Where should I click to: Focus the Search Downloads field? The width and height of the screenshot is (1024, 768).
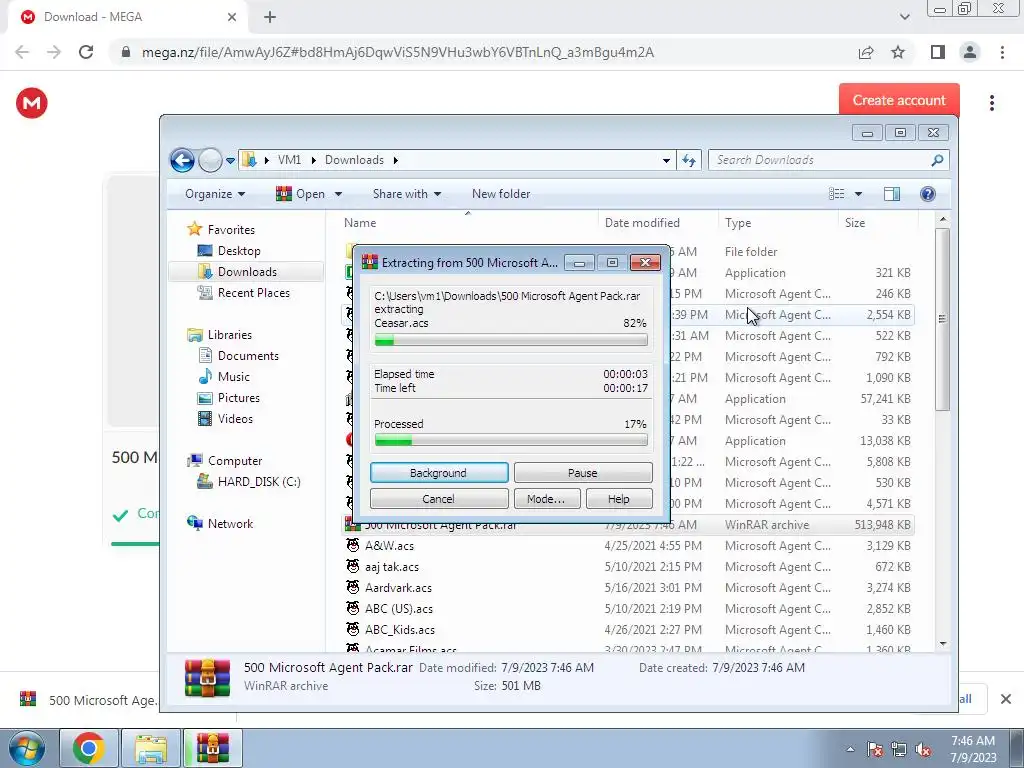point(820,160)
